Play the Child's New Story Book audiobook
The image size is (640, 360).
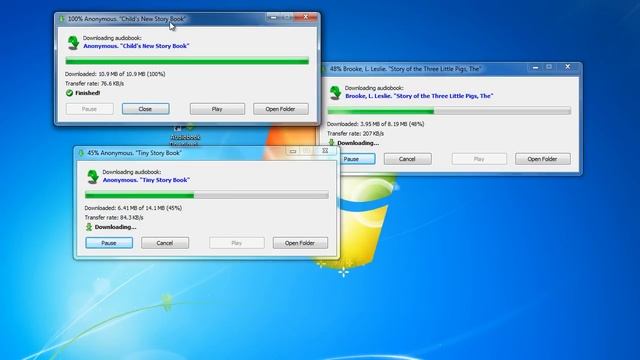tap(217, 109)
